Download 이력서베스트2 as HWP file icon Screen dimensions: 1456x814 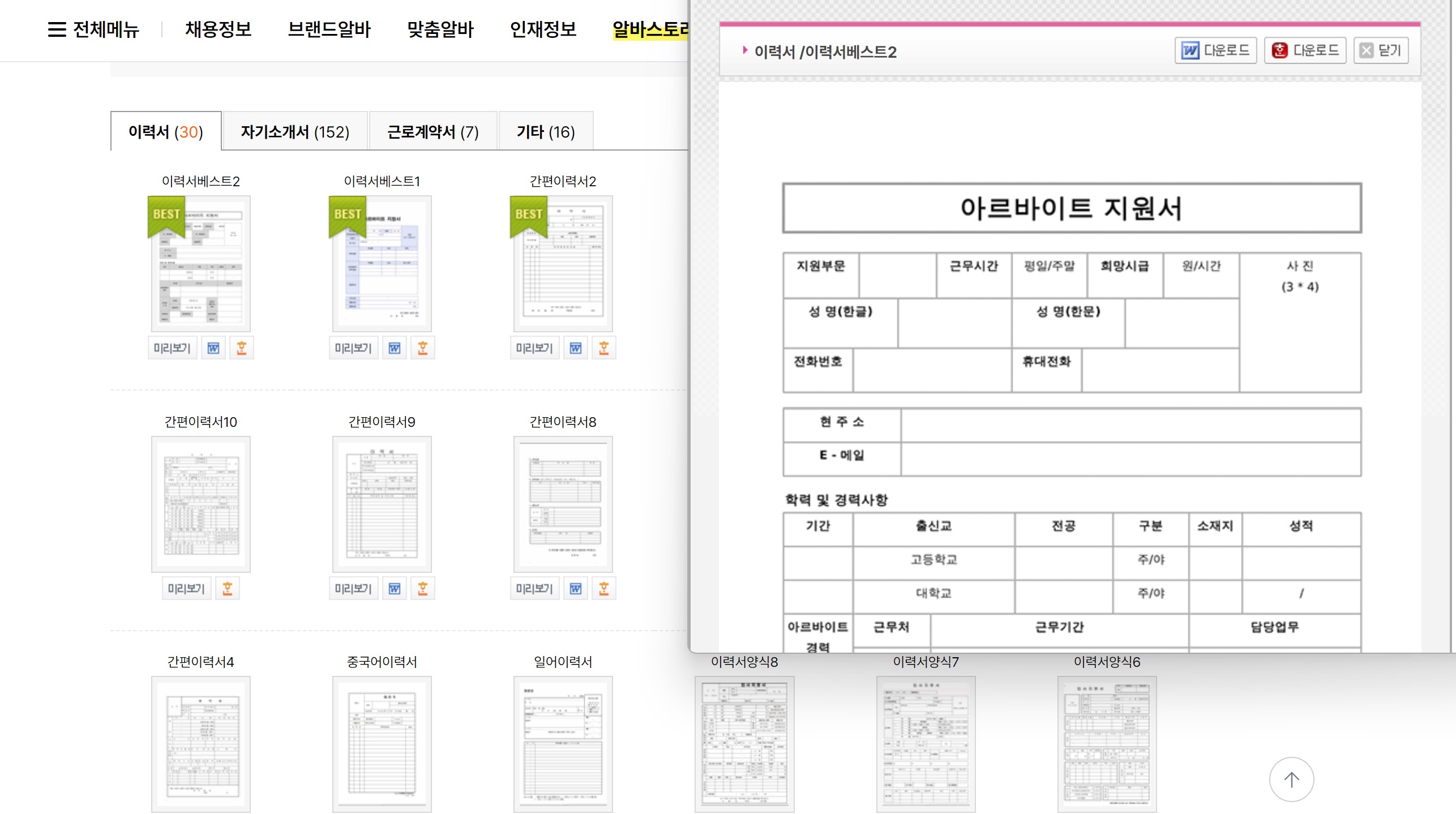pyautogui.click(x=242, y=348)
